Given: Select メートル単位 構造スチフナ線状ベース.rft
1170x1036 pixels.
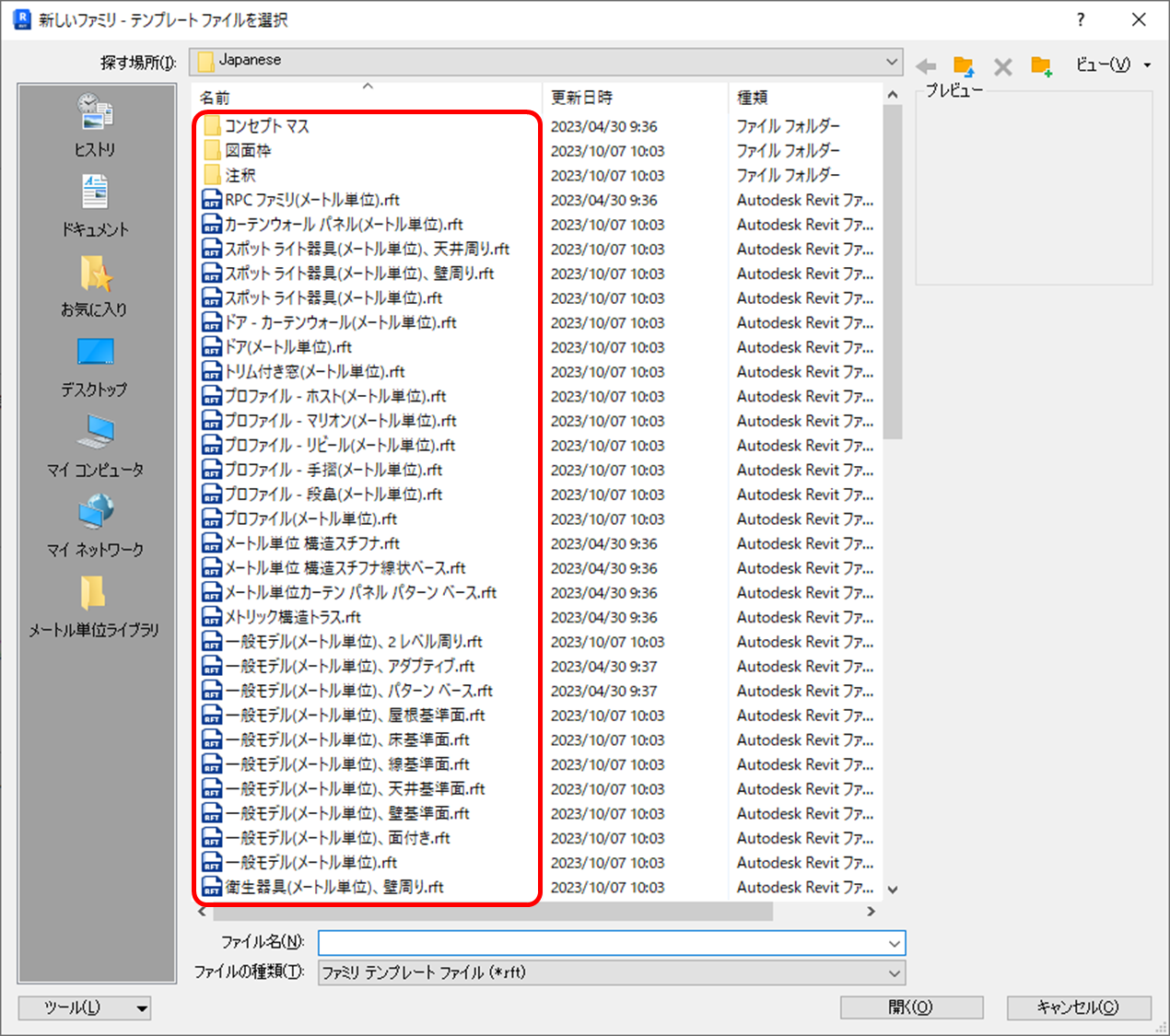Looking at the screenshot, I should click(x=334, y=568).
